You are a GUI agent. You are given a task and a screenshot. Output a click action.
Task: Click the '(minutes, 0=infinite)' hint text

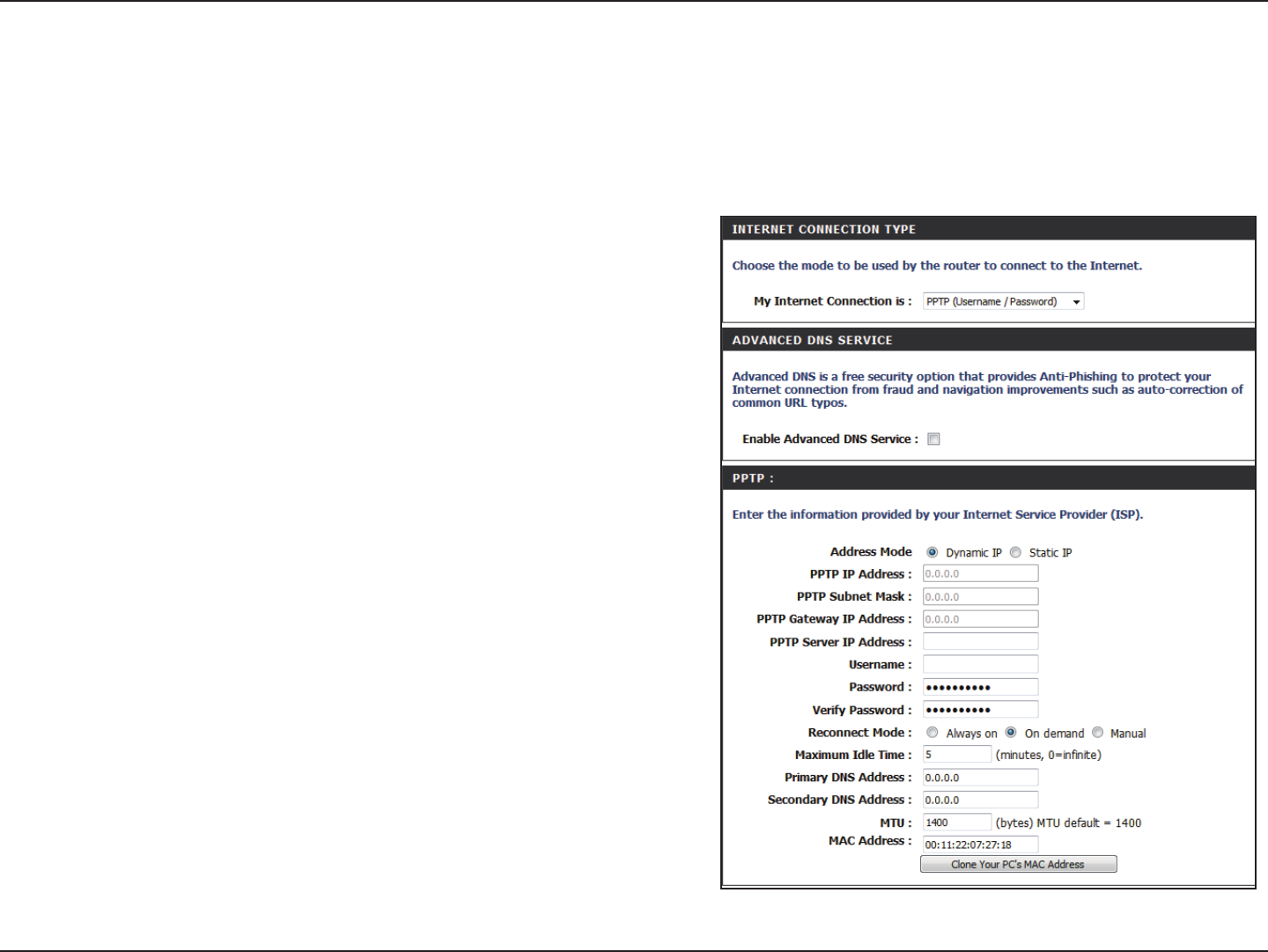coord(1048,756)
